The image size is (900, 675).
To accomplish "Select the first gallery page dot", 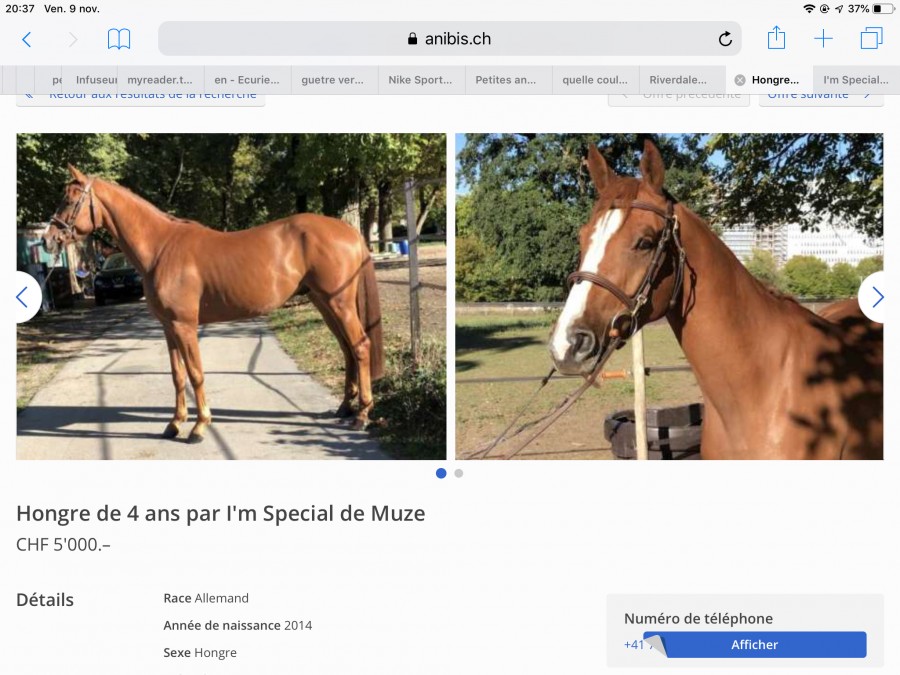I will point(441,473).
